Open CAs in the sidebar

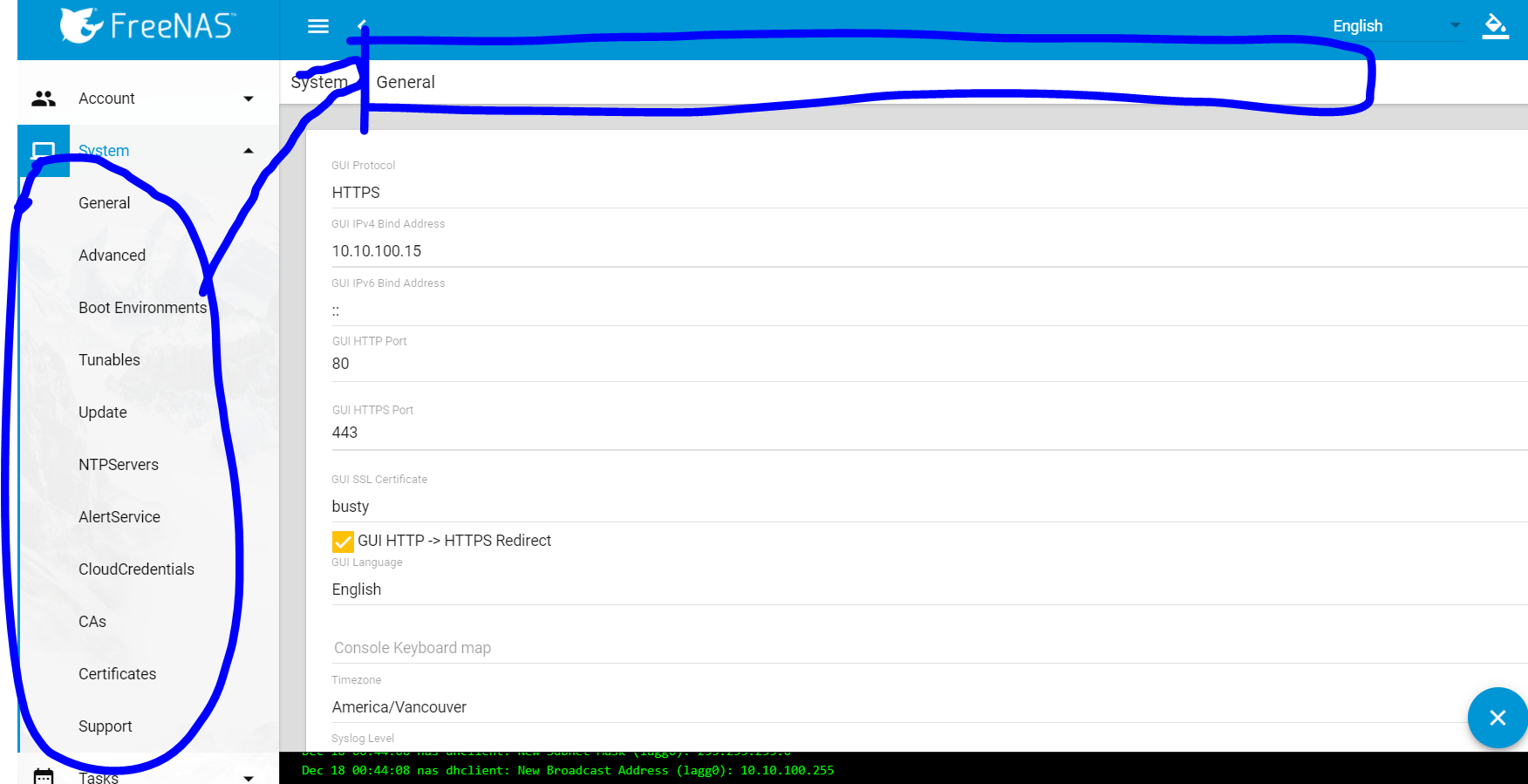[92, 622]
